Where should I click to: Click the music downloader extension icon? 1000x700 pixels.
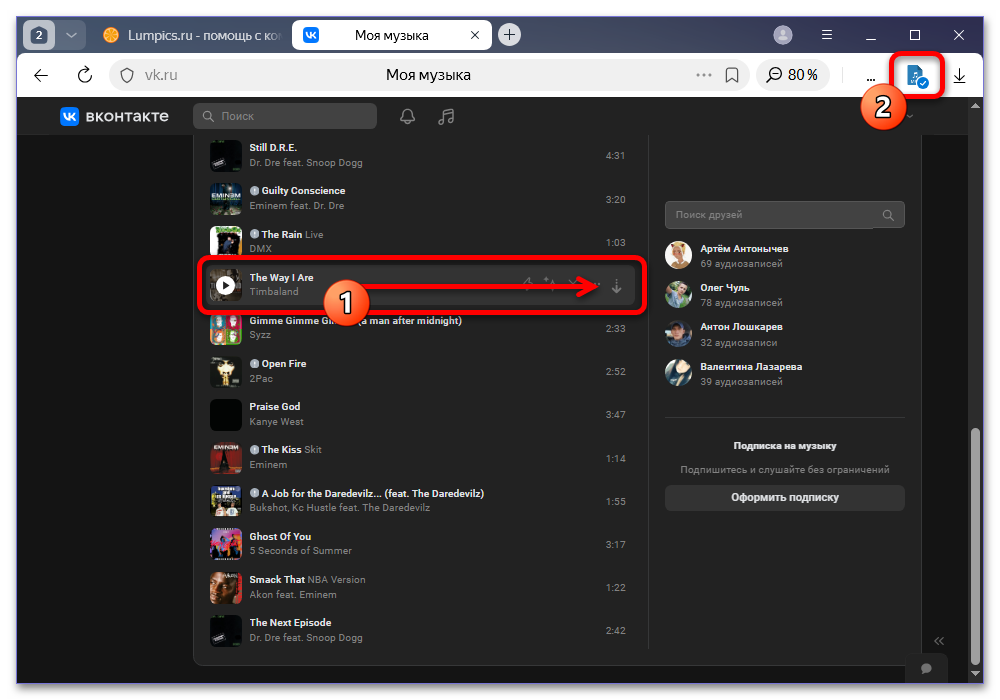click(x=917, y=76)
